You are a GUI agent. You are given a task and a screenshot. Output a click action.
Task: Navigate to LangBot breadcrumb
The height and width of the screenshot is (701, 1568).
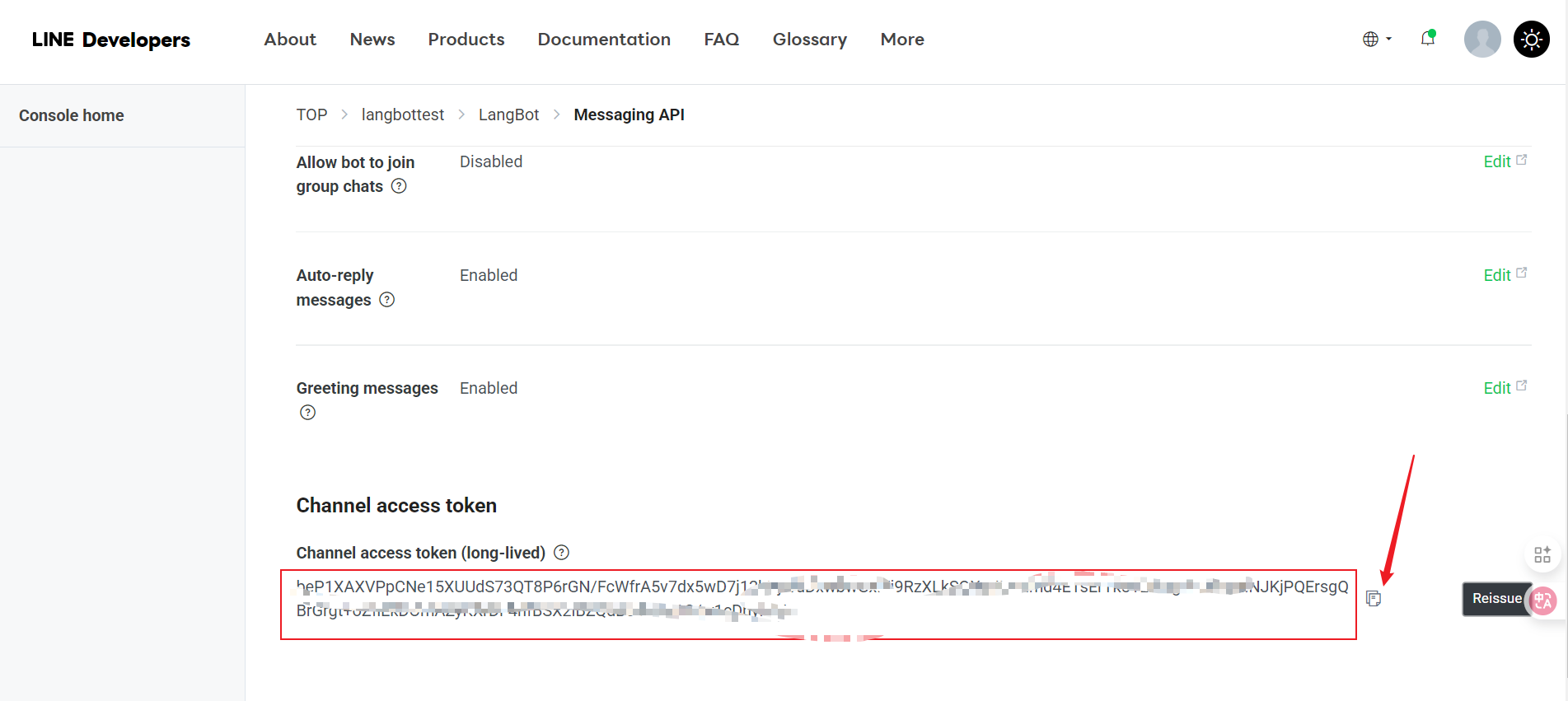(508, 114)
